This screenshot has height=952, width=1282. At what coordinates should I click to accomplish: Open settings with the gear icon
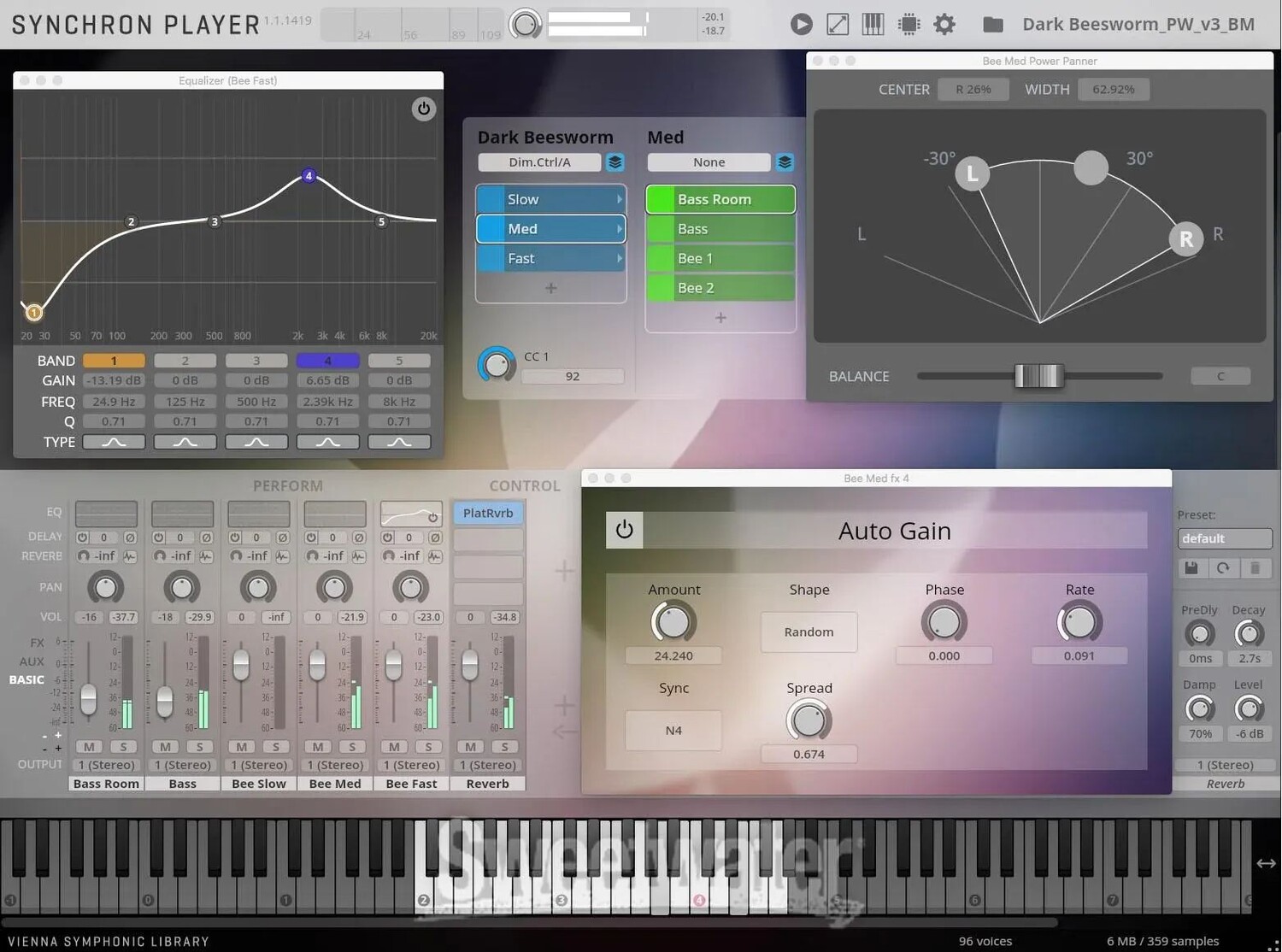[x=944, y=25]
